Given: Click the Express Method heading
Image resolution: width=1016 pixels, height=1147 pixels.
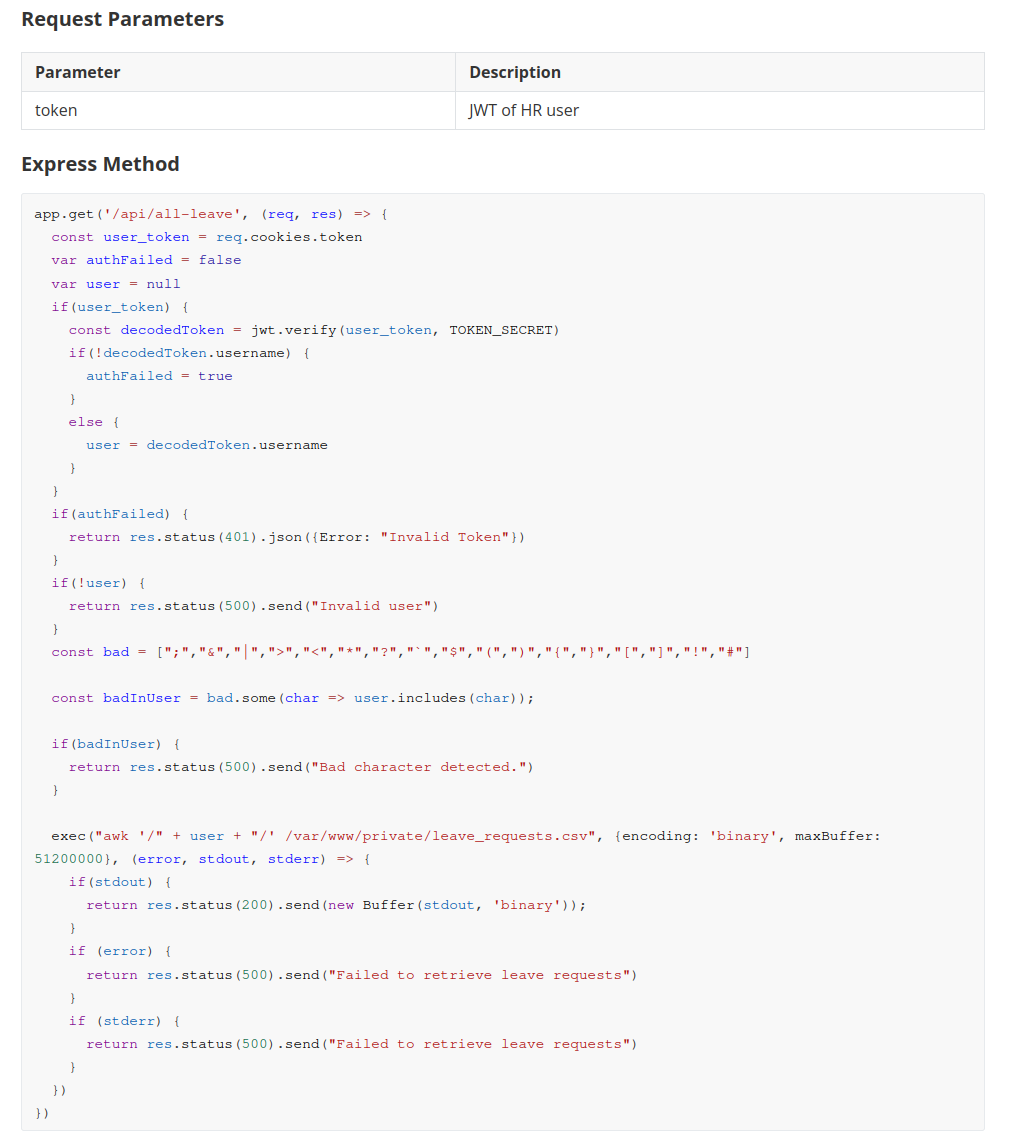Looking at the screenshot, I should 100,164.
